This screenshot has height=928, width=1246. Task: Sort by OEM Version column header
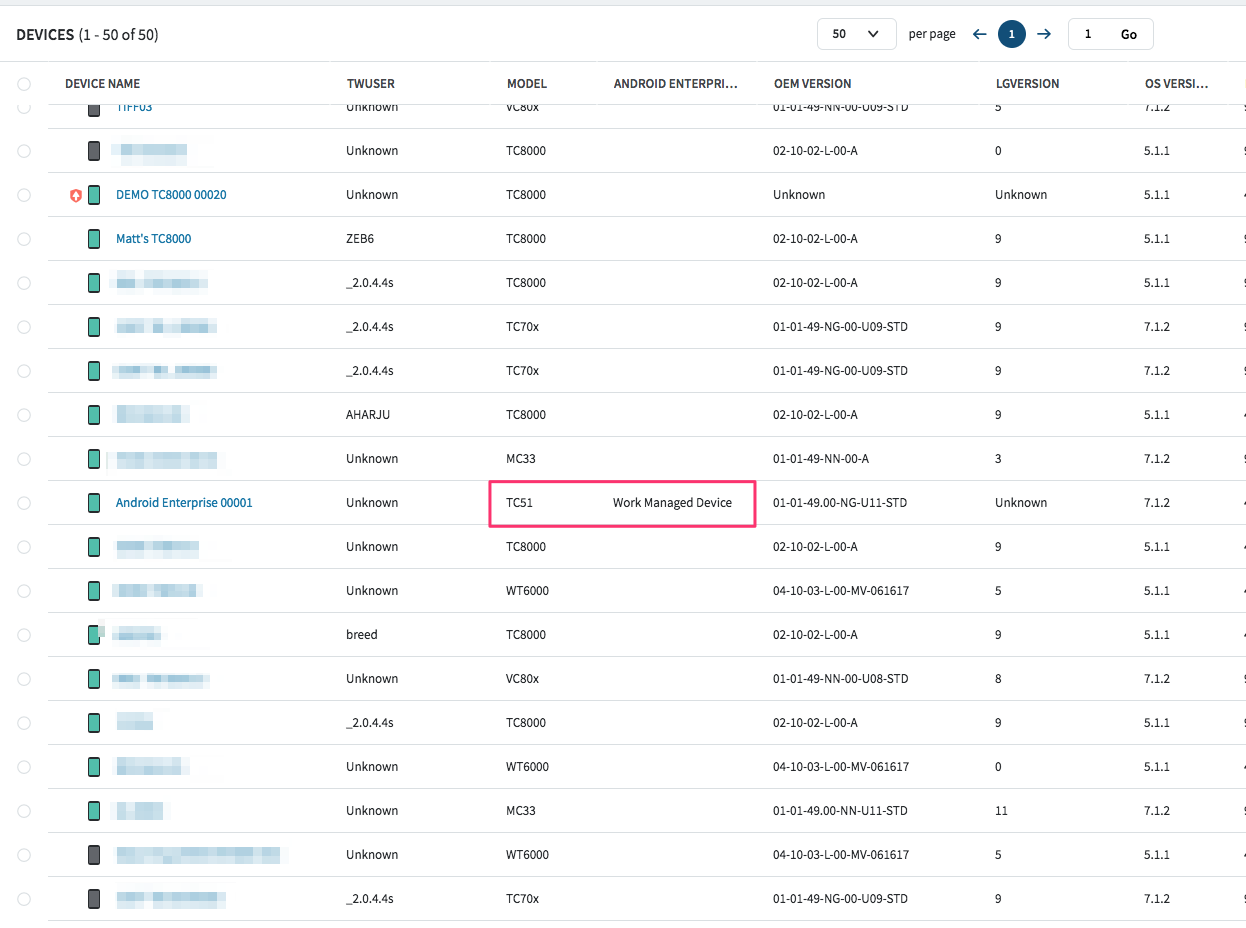point(812,84)
